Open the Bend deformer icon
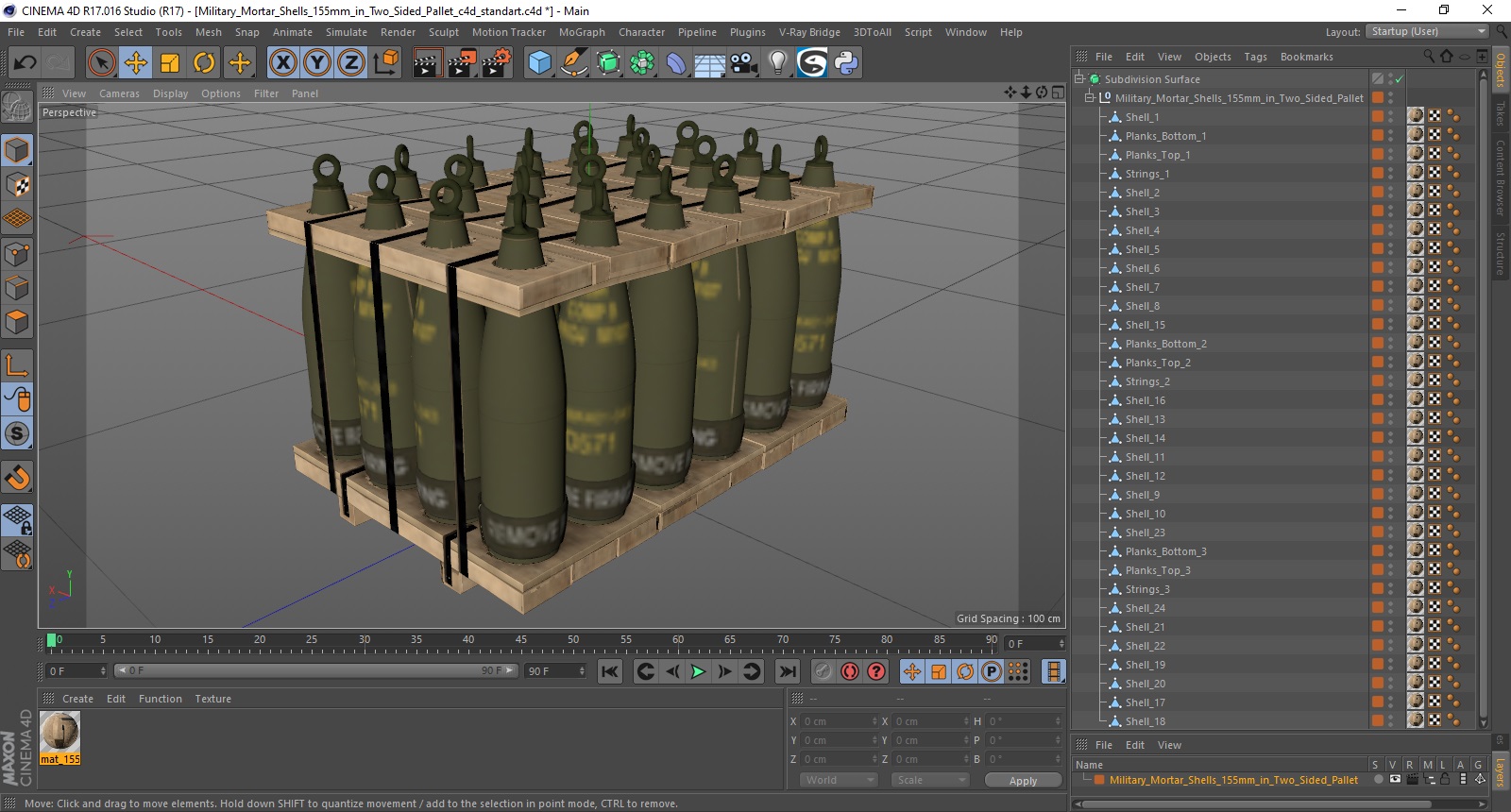The width and height of the screenshot is (1511, 812). 676,63
